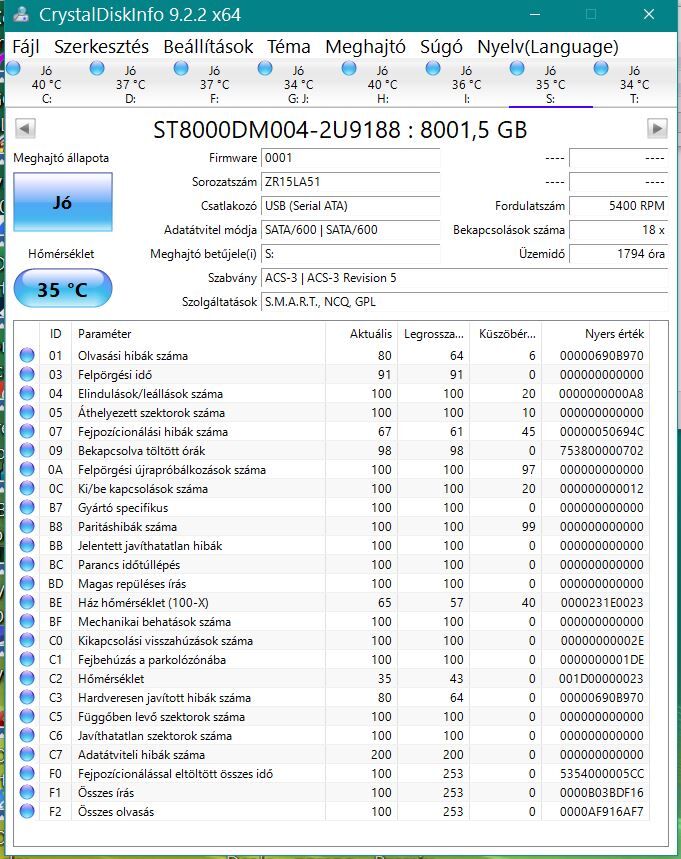Click status orb for attribute BF
681x859 pixels.
pyautogui.click(x=27, y=621)
